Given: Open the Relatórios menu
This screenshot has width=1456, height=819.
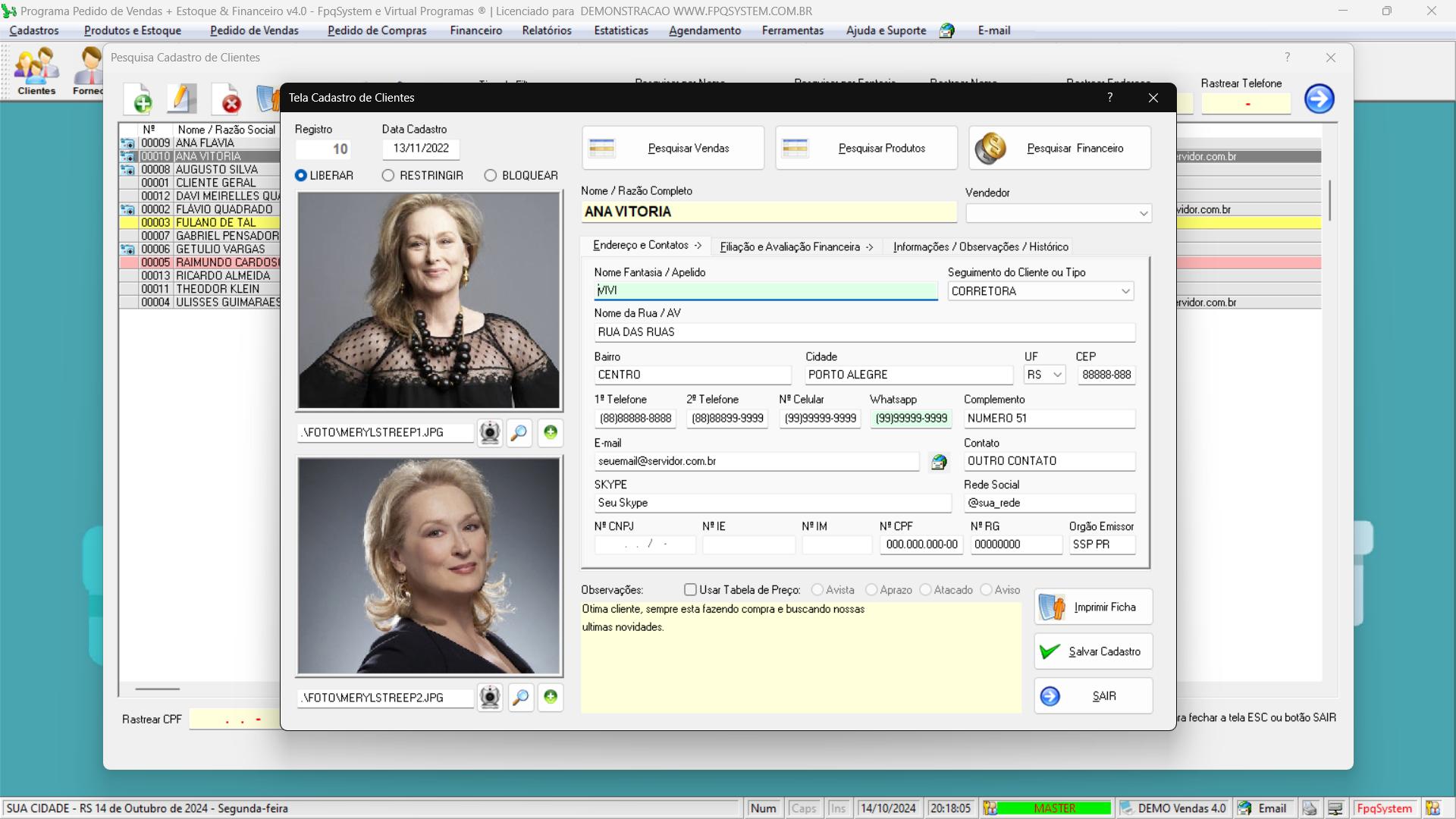Looking at the screenshot, I should [546, 30].
